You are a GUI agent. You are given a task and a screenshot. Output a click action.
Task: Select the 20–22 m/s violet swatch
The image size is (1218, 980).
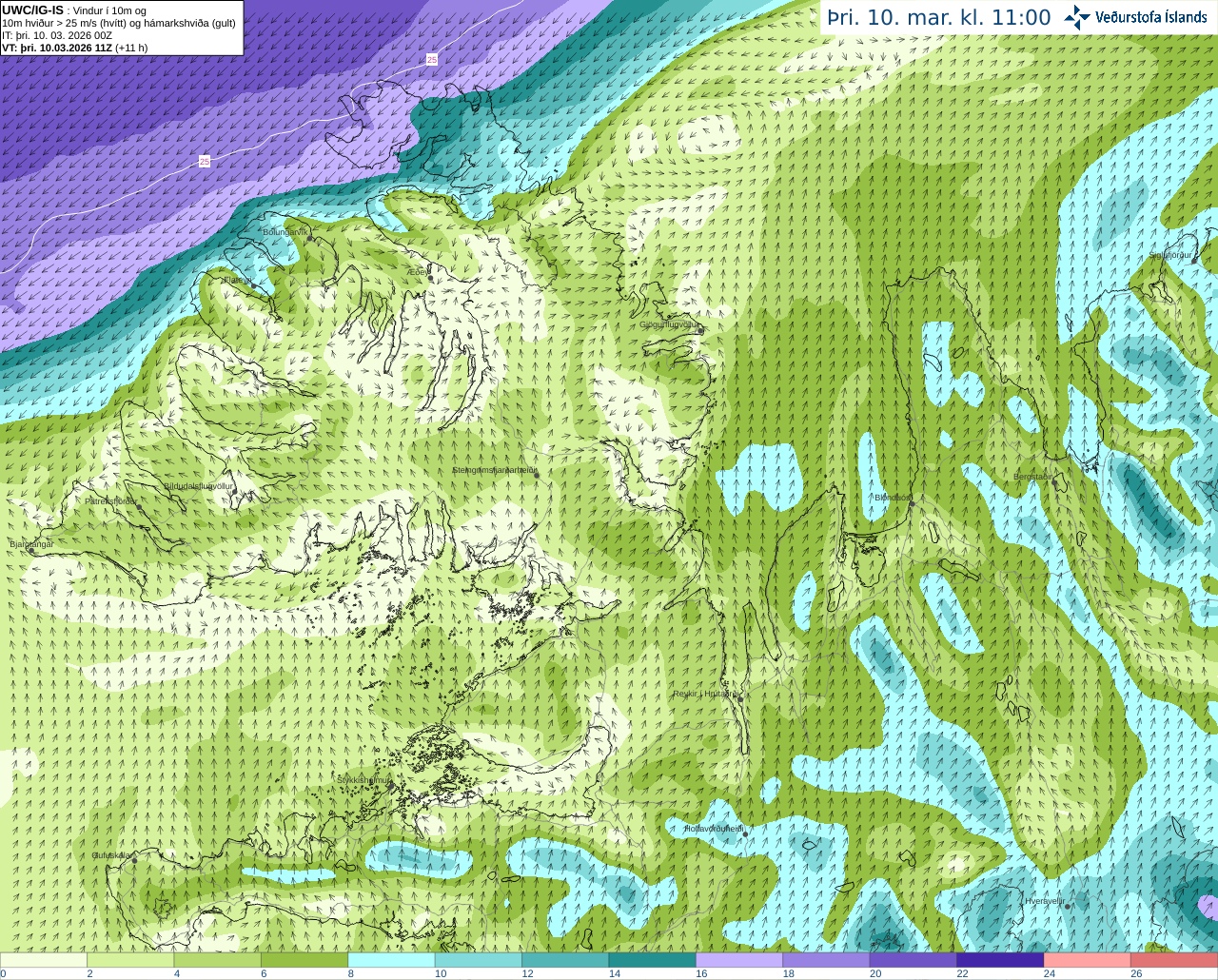[x=913, y=960]
